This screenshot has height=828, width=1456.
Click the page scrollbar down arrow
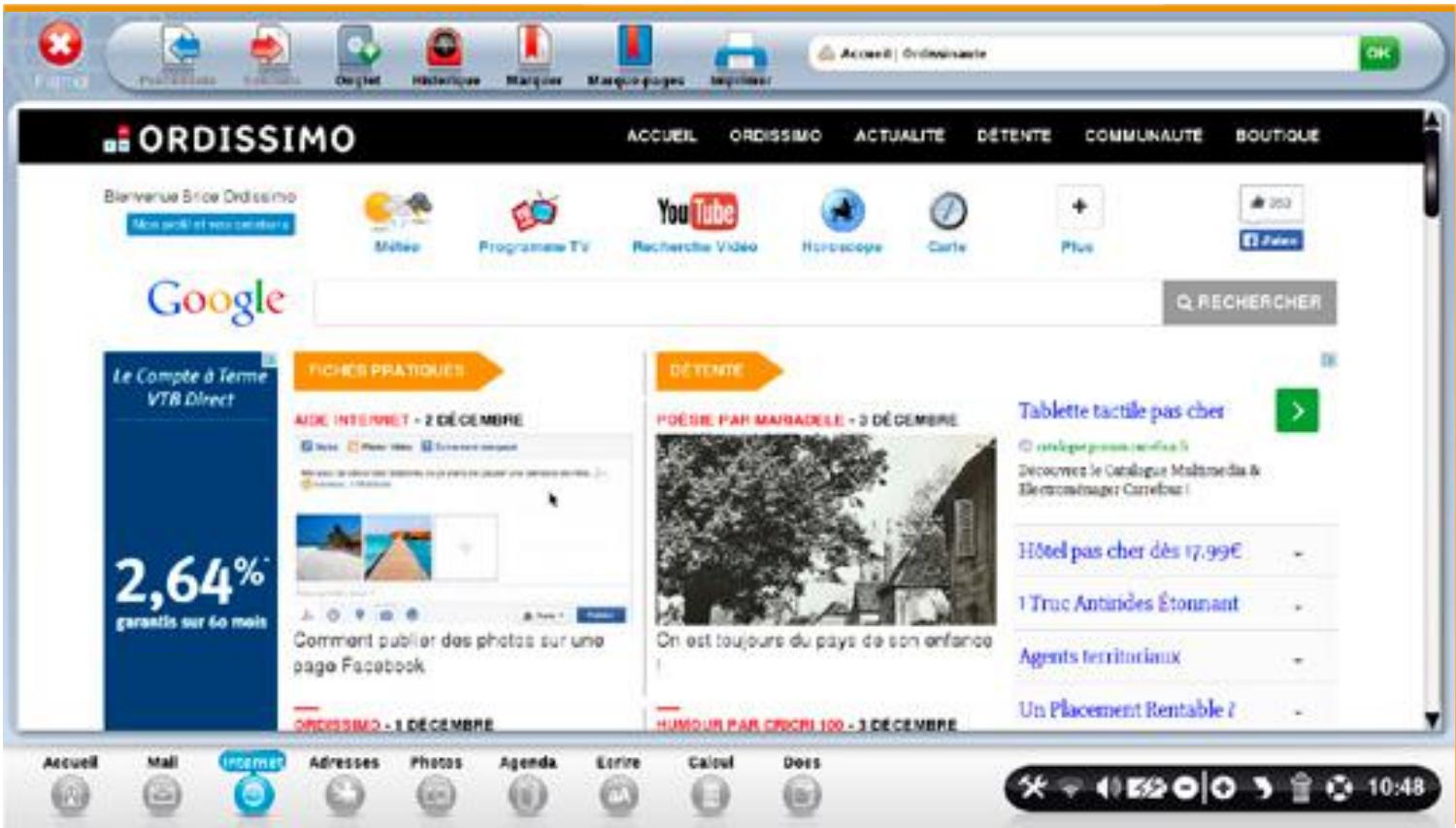[x=1433, y=719]
